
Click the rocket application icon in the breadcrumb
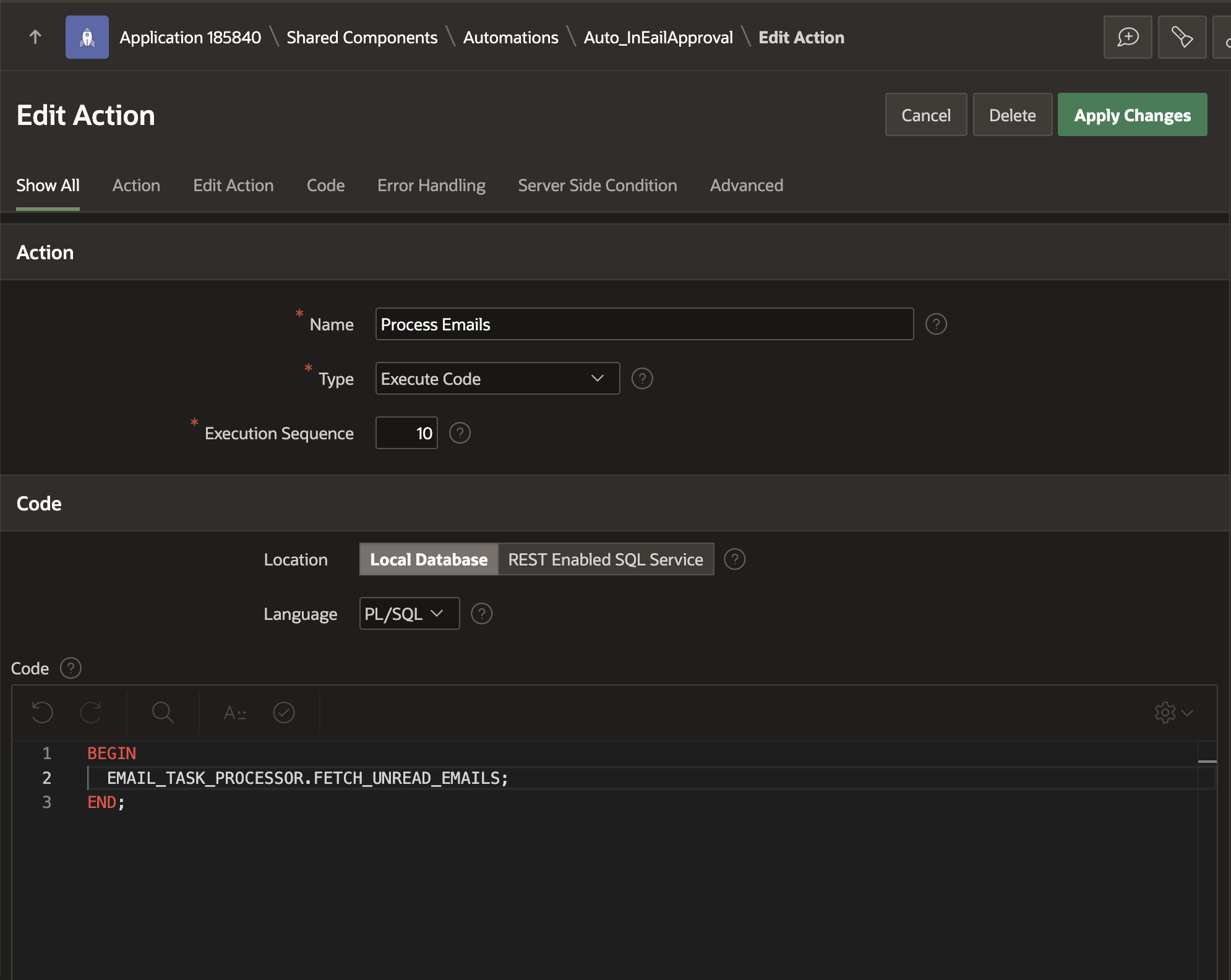point(87,37)
